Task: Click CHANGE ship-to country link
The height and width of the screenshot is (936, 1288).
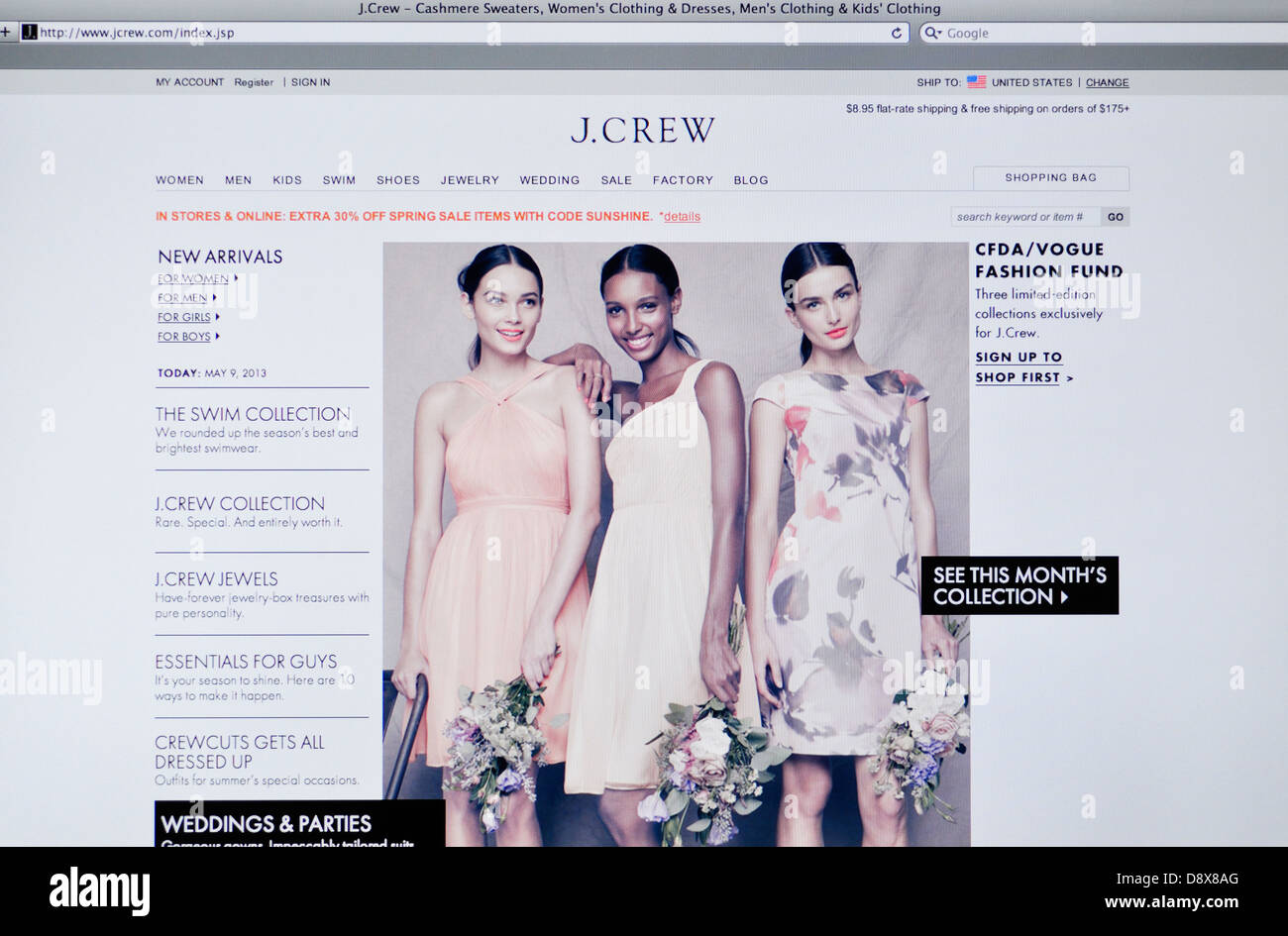Action: (x=1107, y=82)
